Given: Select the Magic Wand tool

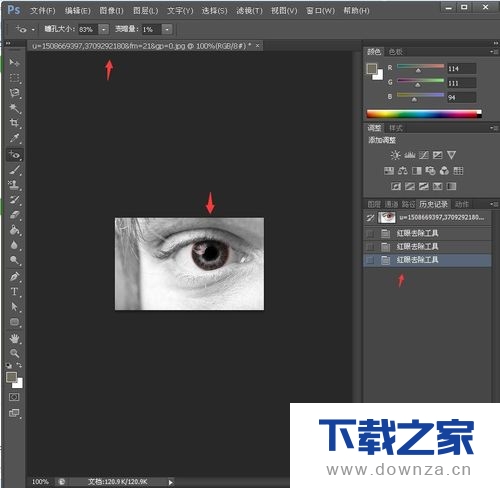Looking at the screenshot, I should click(14, 108).
